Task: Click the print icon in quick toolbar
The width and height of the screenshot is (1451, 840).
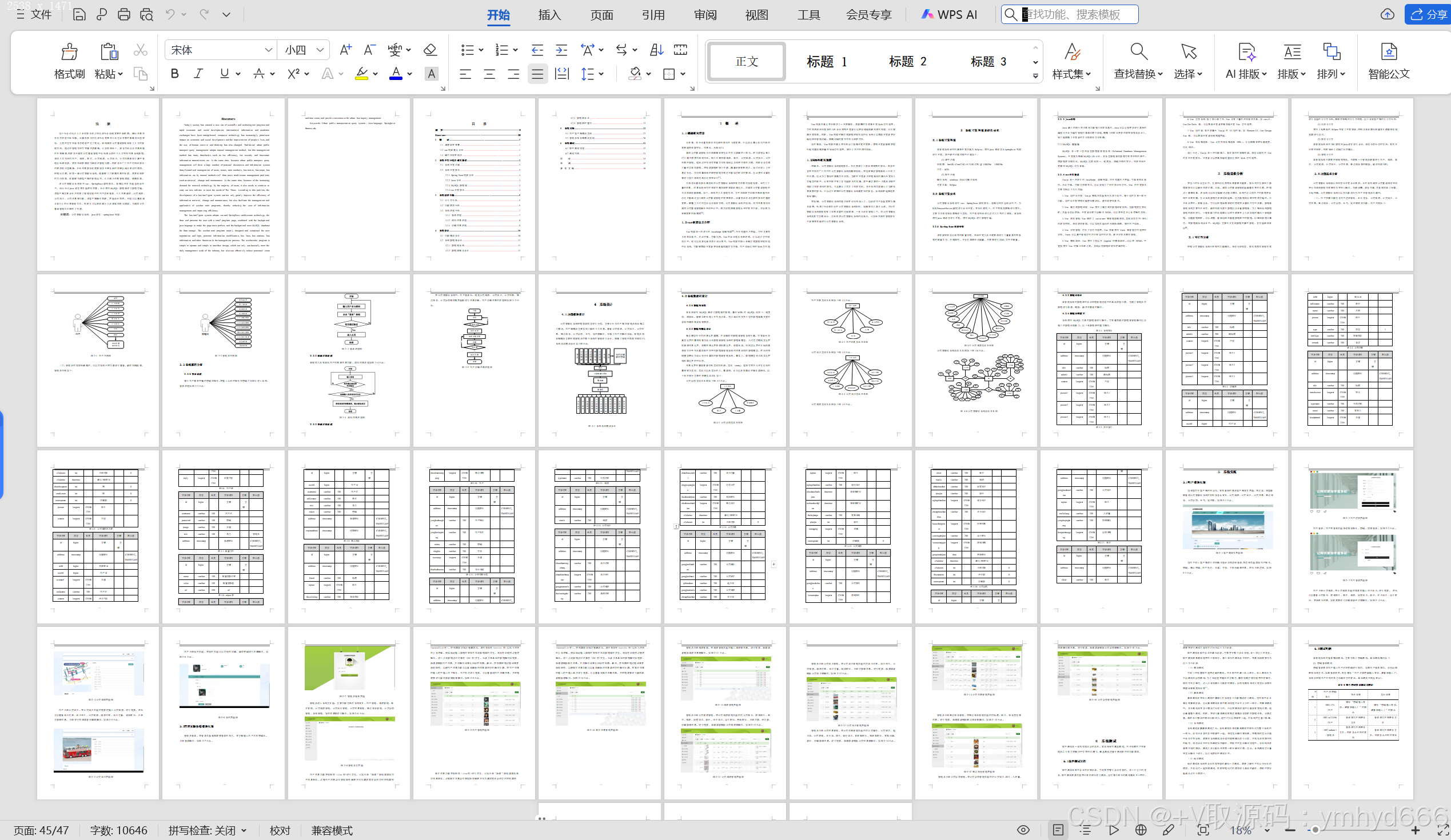Action: coord(124,14)
